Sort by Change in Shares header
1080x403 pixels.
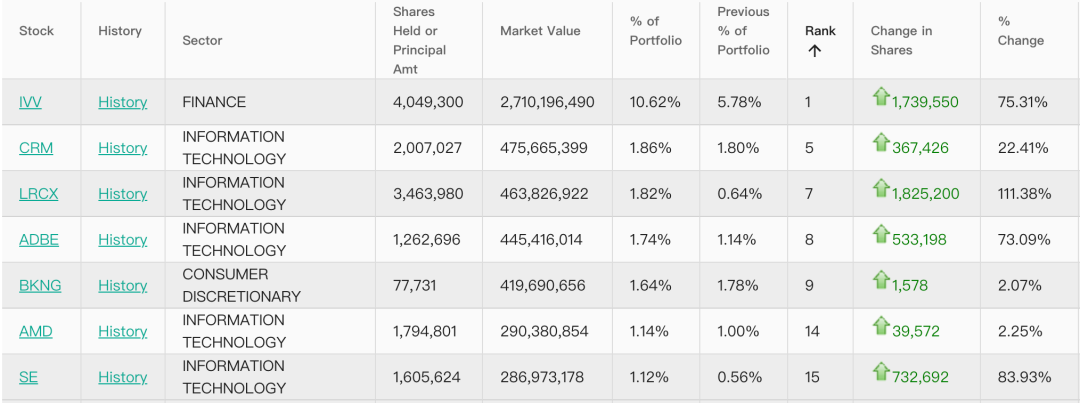pos(901,40)
